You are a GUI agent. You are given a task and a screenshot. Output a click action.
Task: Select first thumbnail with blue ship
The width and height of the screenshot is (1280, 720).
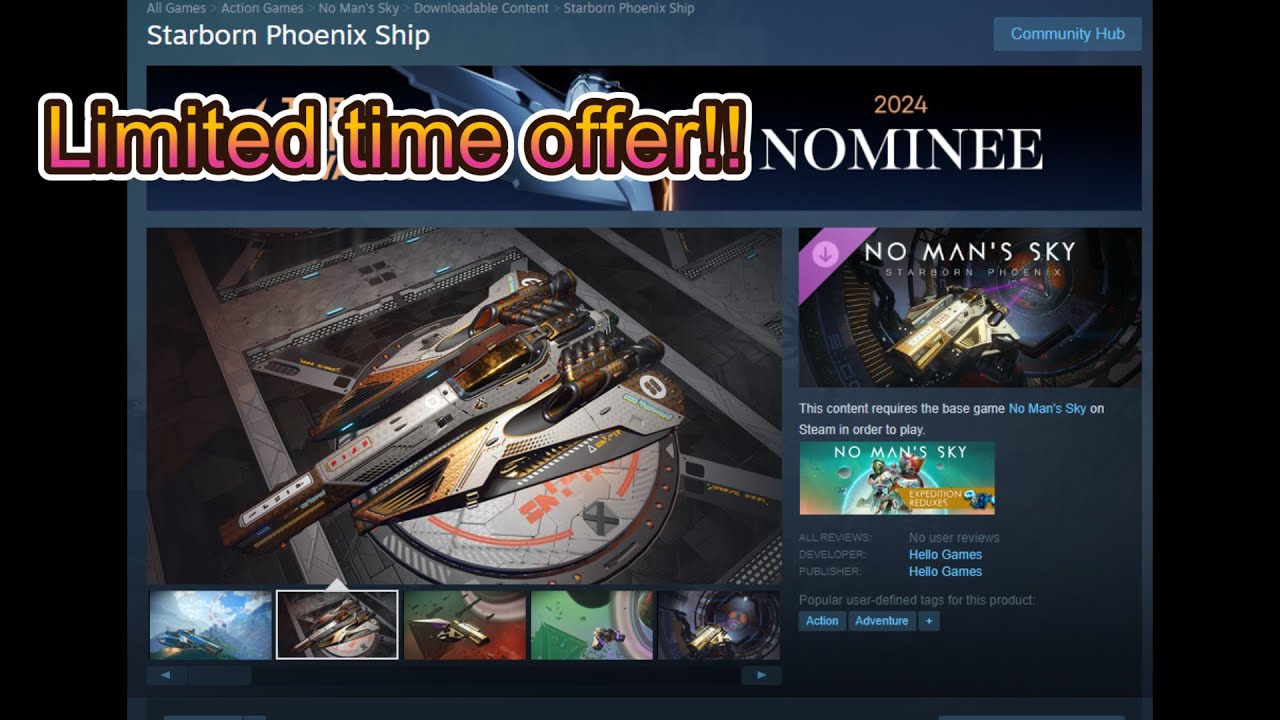click(x=211, y=625)
